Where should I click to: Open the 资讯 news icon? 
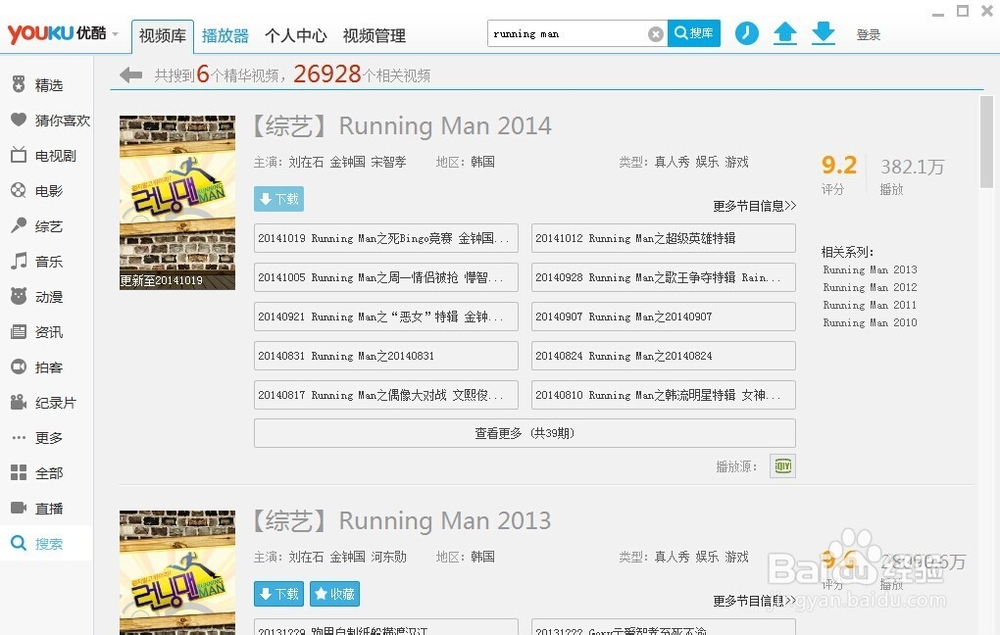(18, 332)
